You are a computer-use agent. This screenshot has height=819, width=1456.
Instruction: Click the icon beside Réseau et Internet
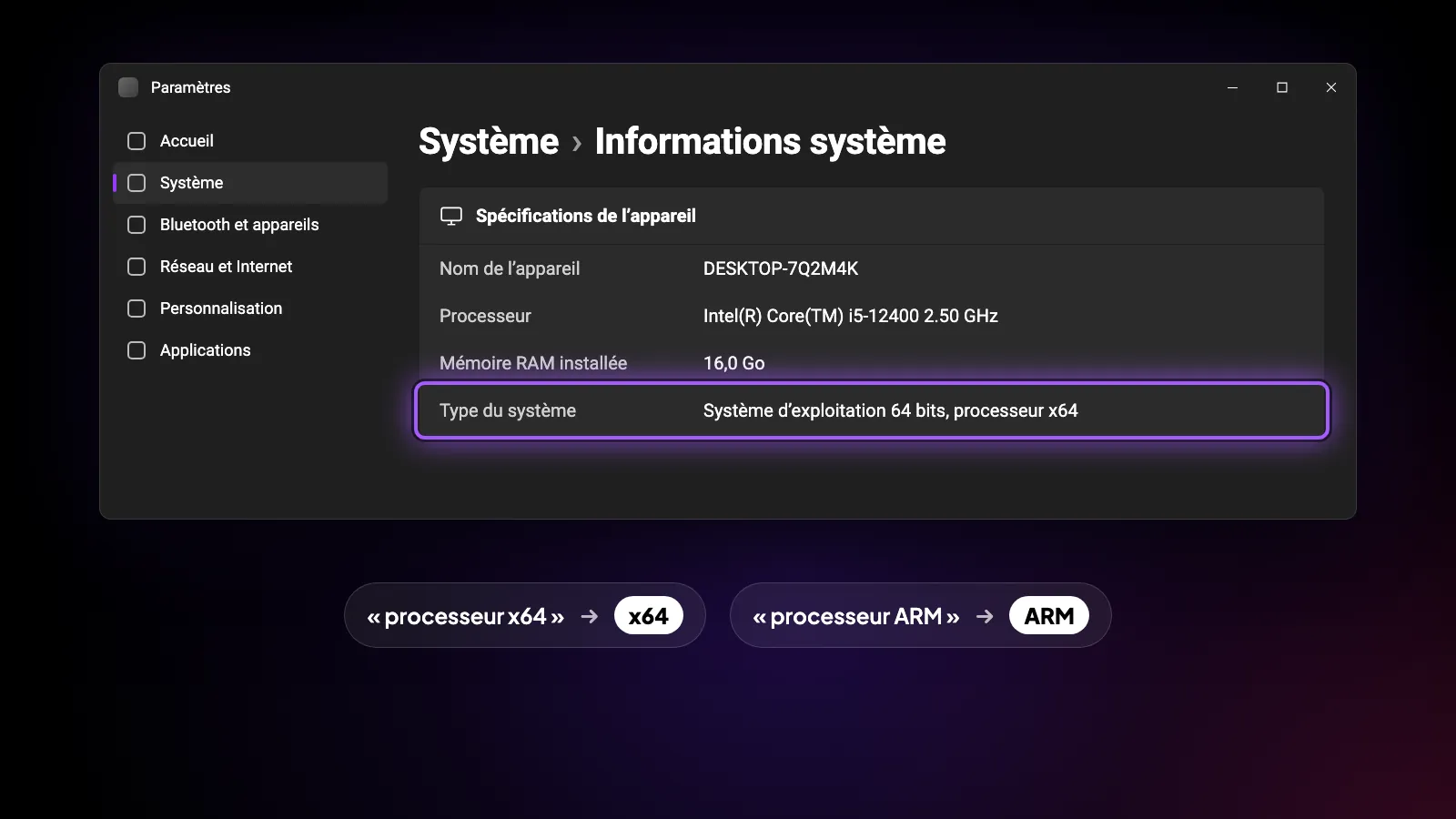click(x=136, y=267)
